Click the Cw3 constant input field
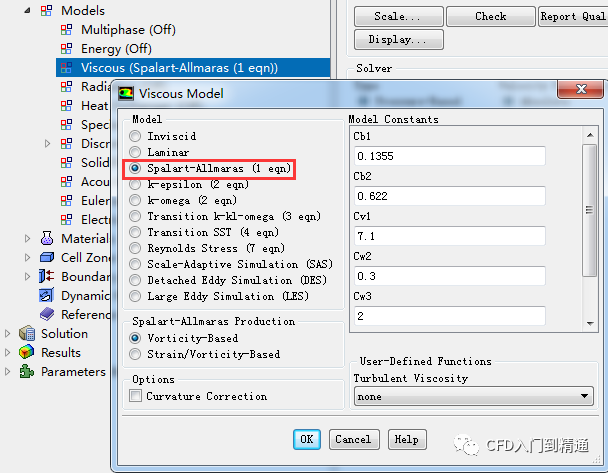 pos(449,316)
